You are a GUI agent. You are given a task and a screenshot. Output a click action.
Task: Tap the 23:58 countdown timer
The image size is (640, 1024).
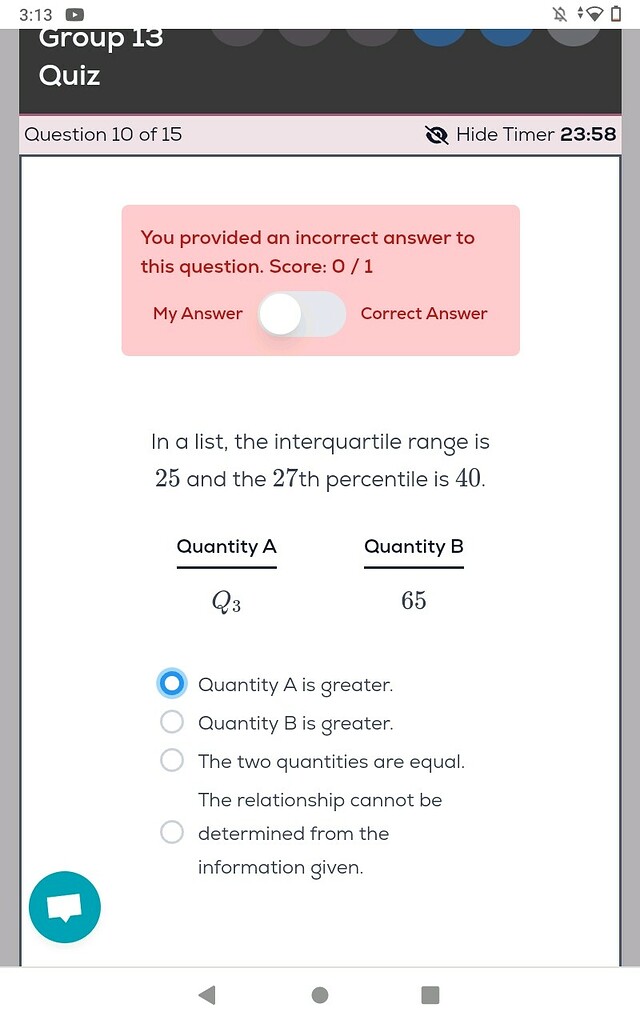589,134
